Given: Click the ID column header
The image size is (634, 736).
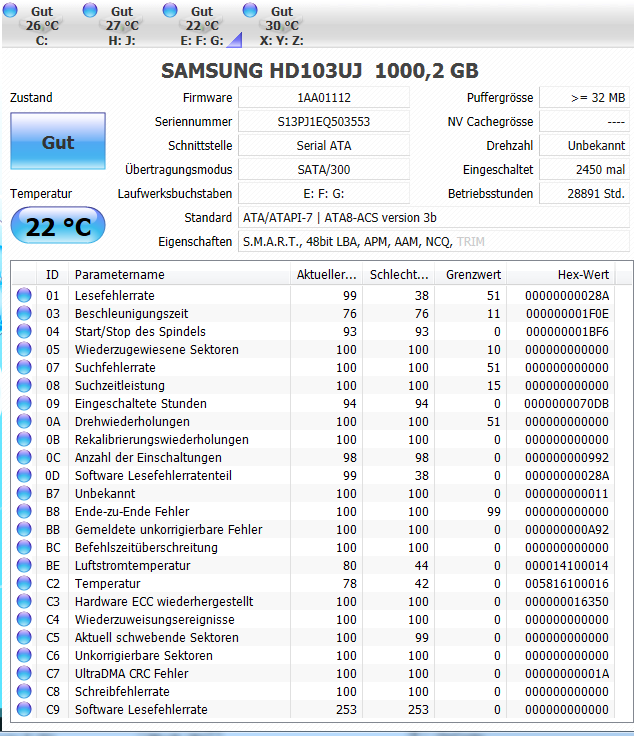Looking at the screenshot, I should coord(53,275).
